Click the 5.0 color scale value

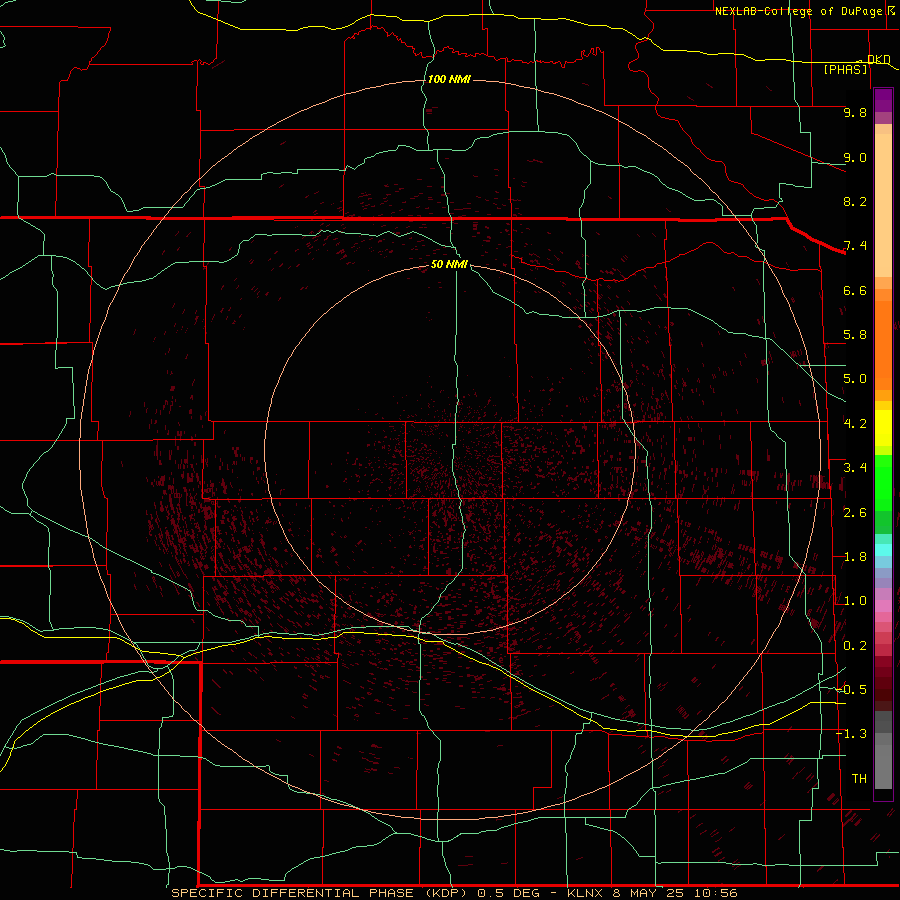coord(855,379)
